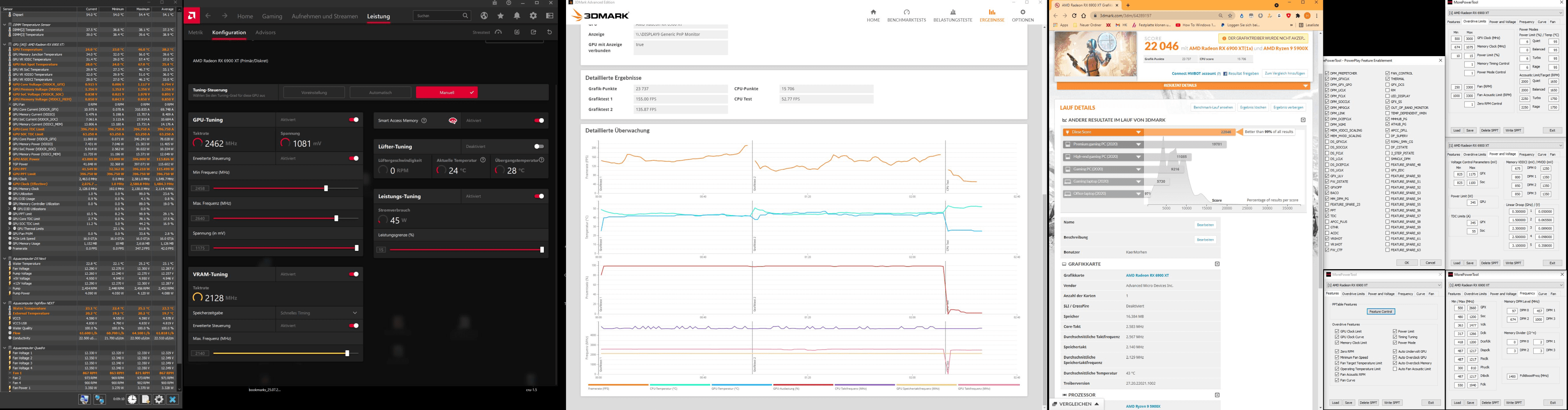Collapse the GRAFIKKARTE section
This screenshot has height=410, width=1568.
(1218, 264)
